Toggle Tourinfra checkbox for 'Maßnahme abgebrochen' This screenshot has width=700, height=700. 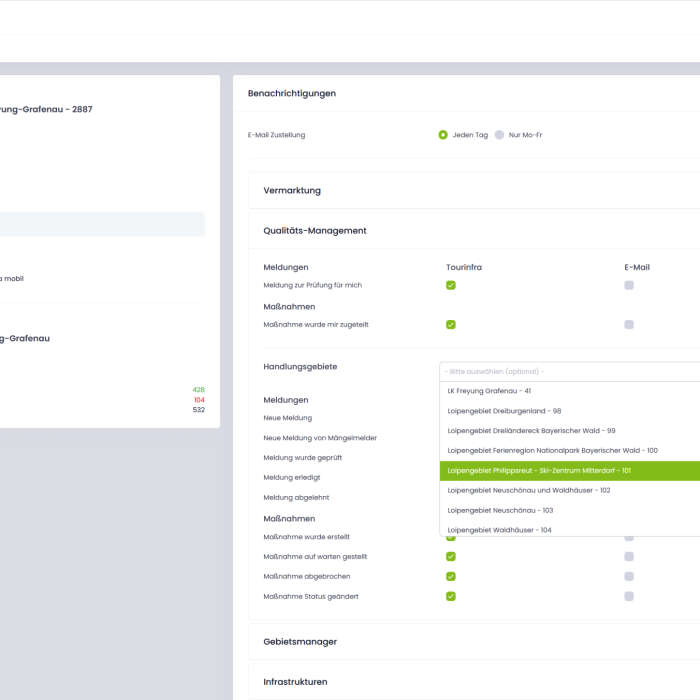(451, 576)
